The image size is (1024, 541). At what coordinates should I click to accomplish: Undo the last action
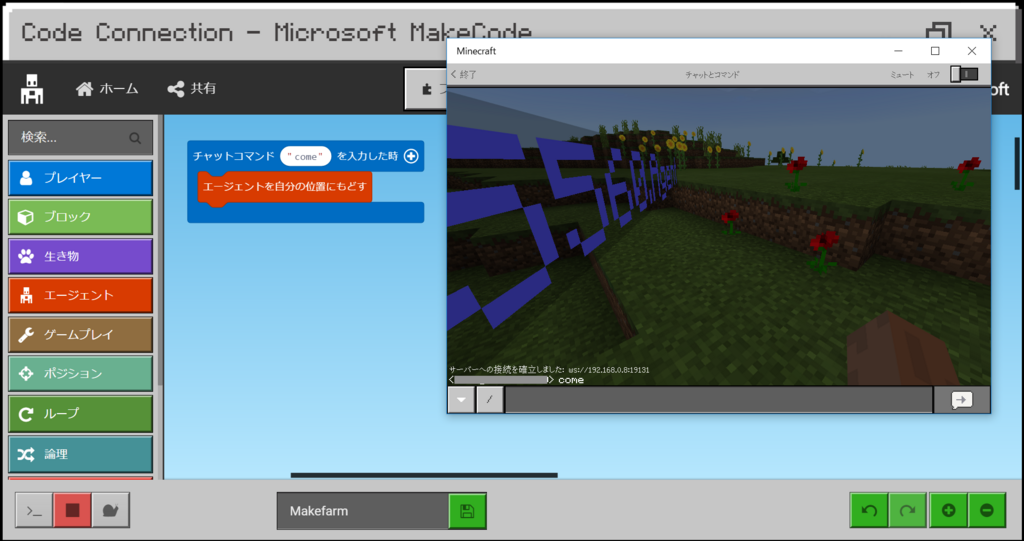point(869,510)
